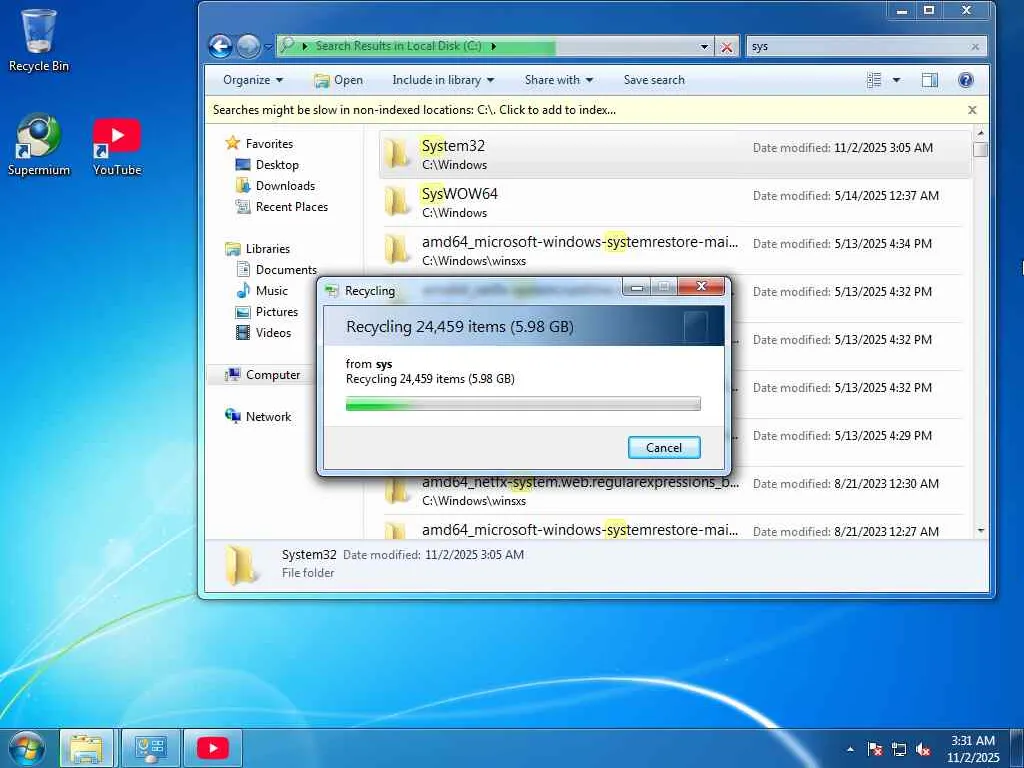
Task: Open the Organize menu
Action: pyautogui.click(x=253, y=80)
